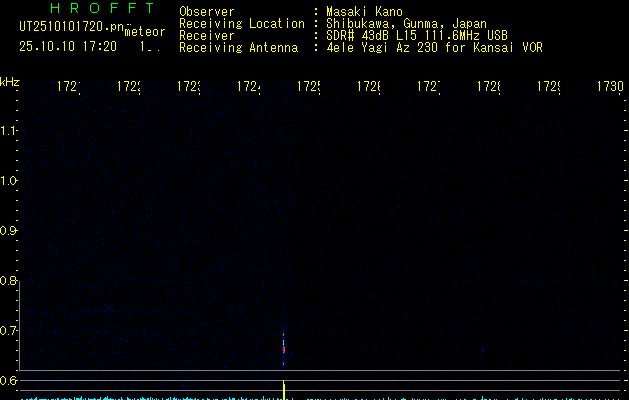The width and height of the screenshot is (629, 400).
Task: Select the observer name Masaki Kano
Action: pos(364,11)
